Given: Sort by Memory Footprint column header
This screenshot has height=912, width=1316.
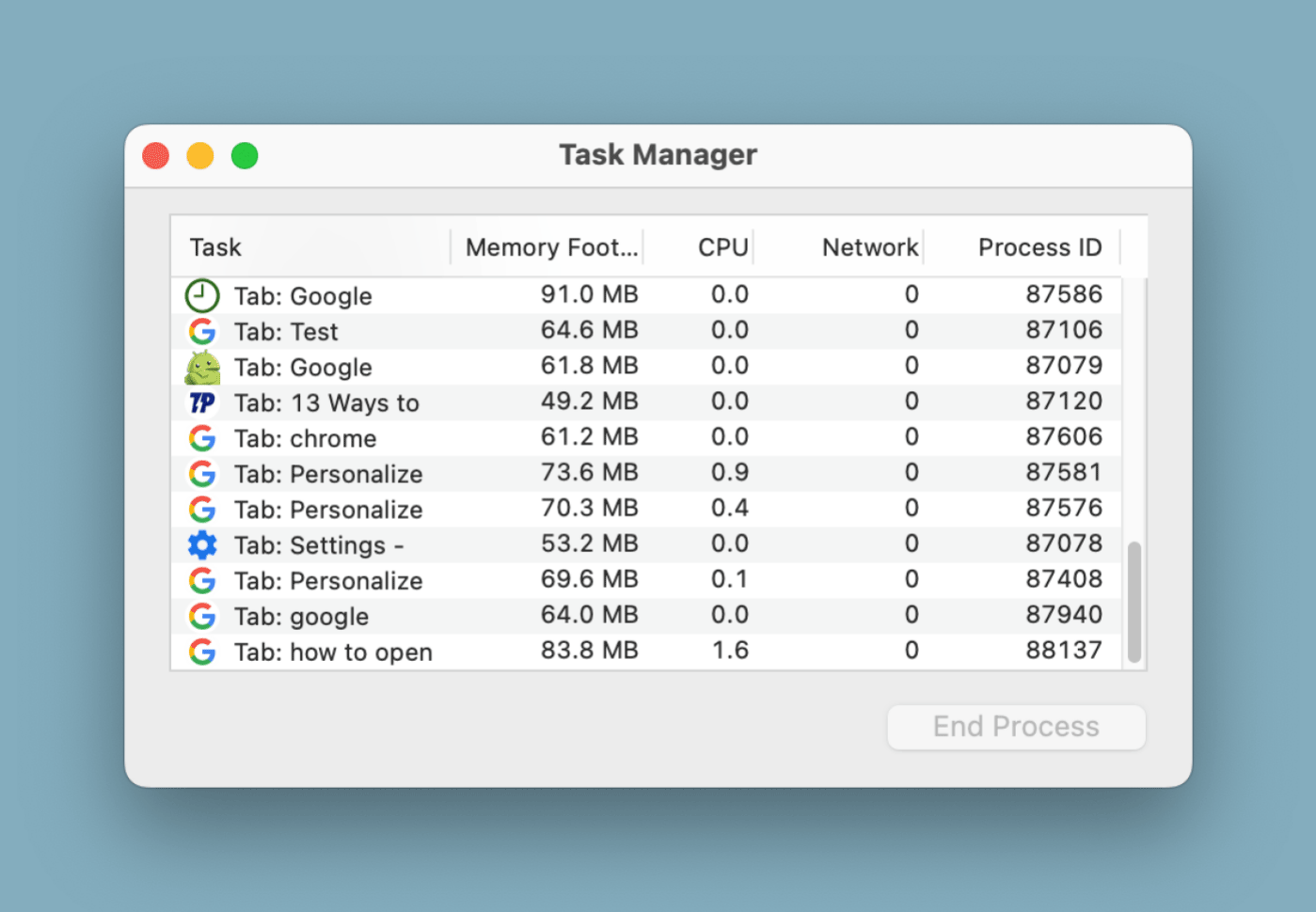Looking at the screenshot, I should (x=551, y=247).
